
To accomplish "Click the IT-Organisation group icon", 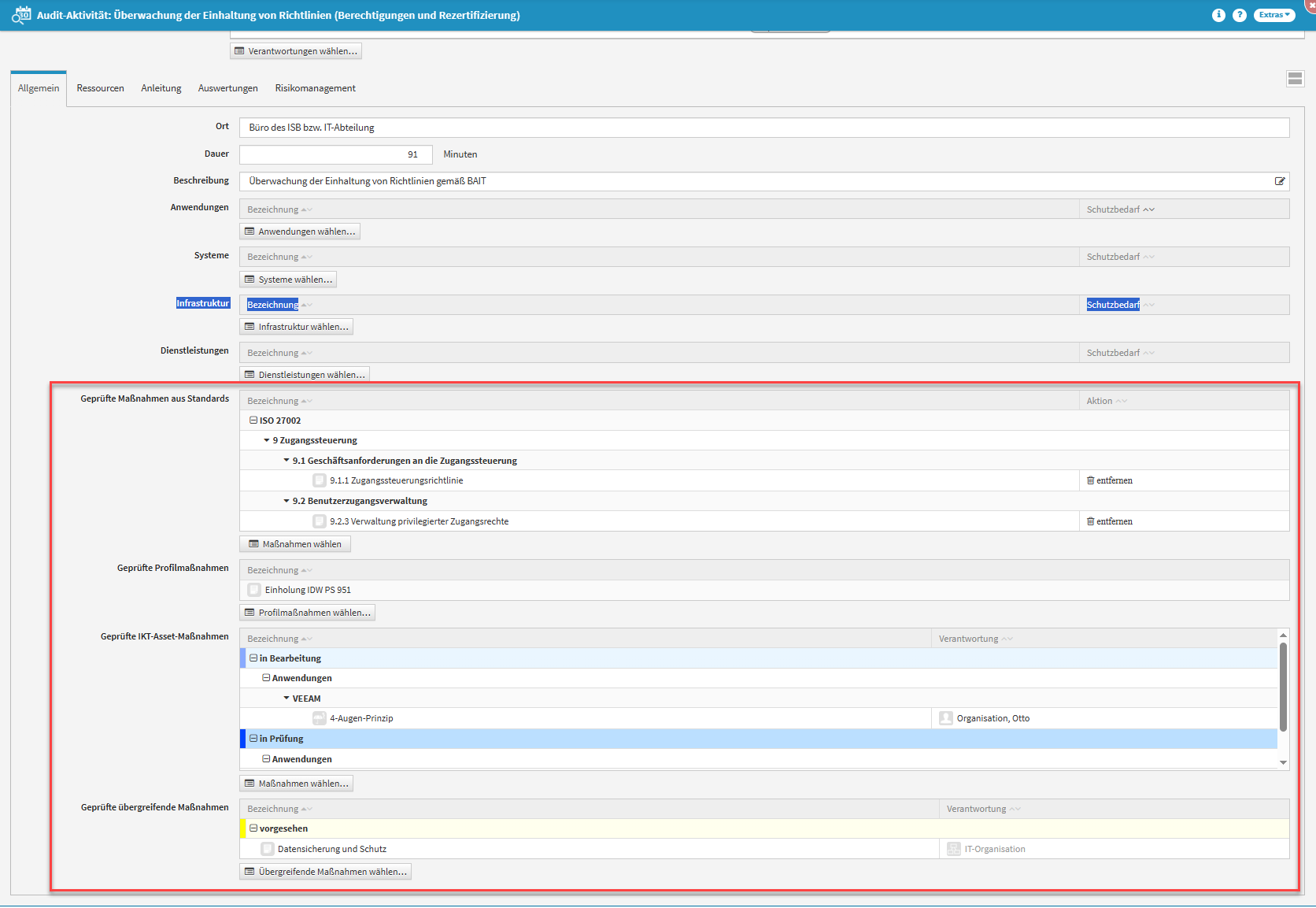I will [954, 849].
